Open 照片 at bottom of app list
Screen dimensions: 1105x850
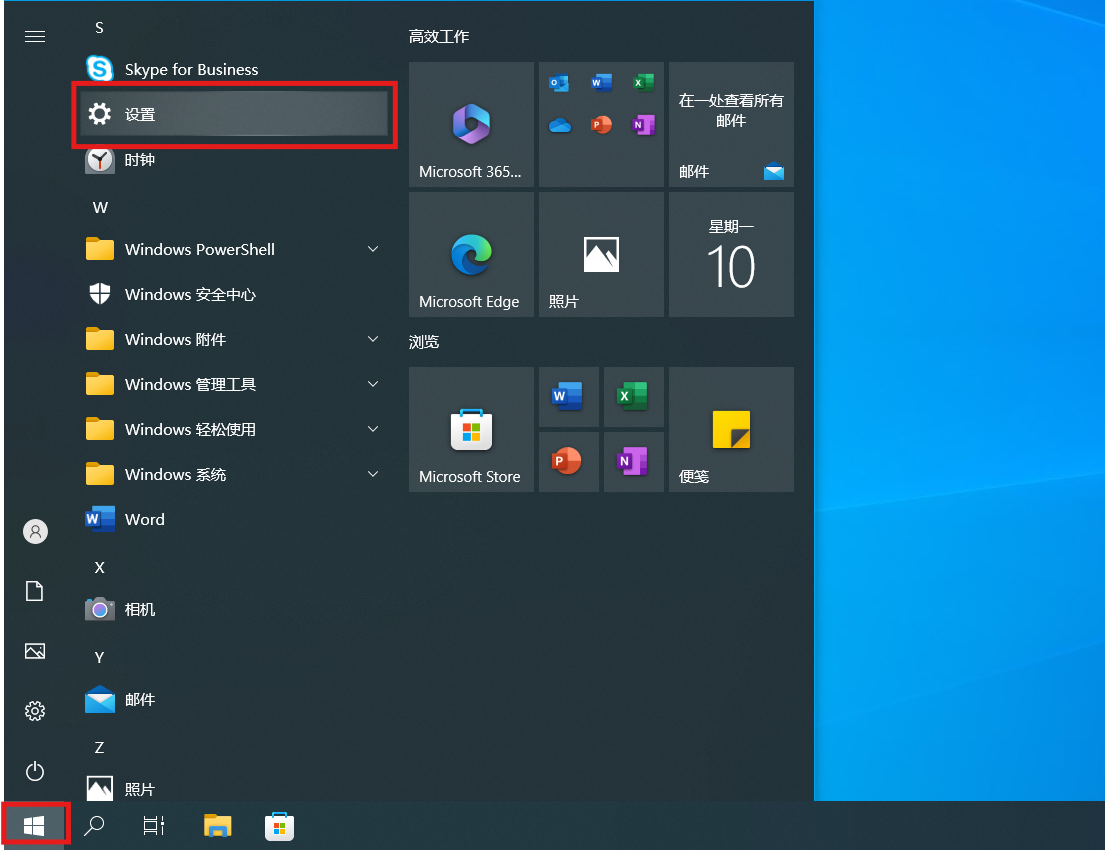(x=233, y=788)
